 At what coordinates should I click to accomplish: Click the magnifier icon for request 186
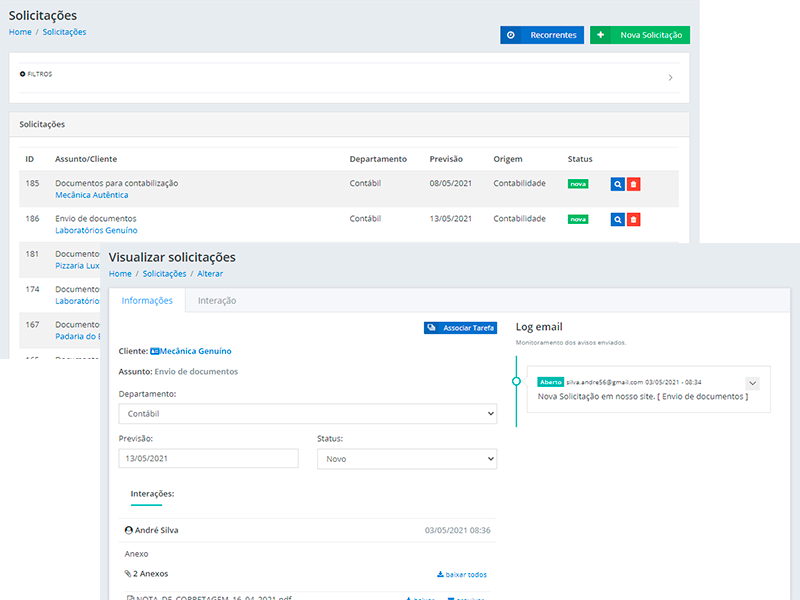(x=617, y=219)
